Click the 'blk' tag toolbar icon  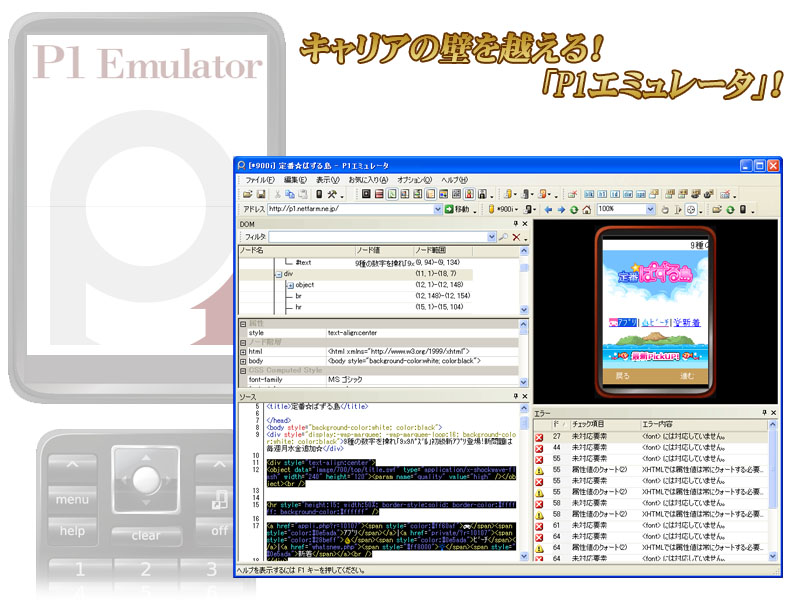click(x=589, y=194)
